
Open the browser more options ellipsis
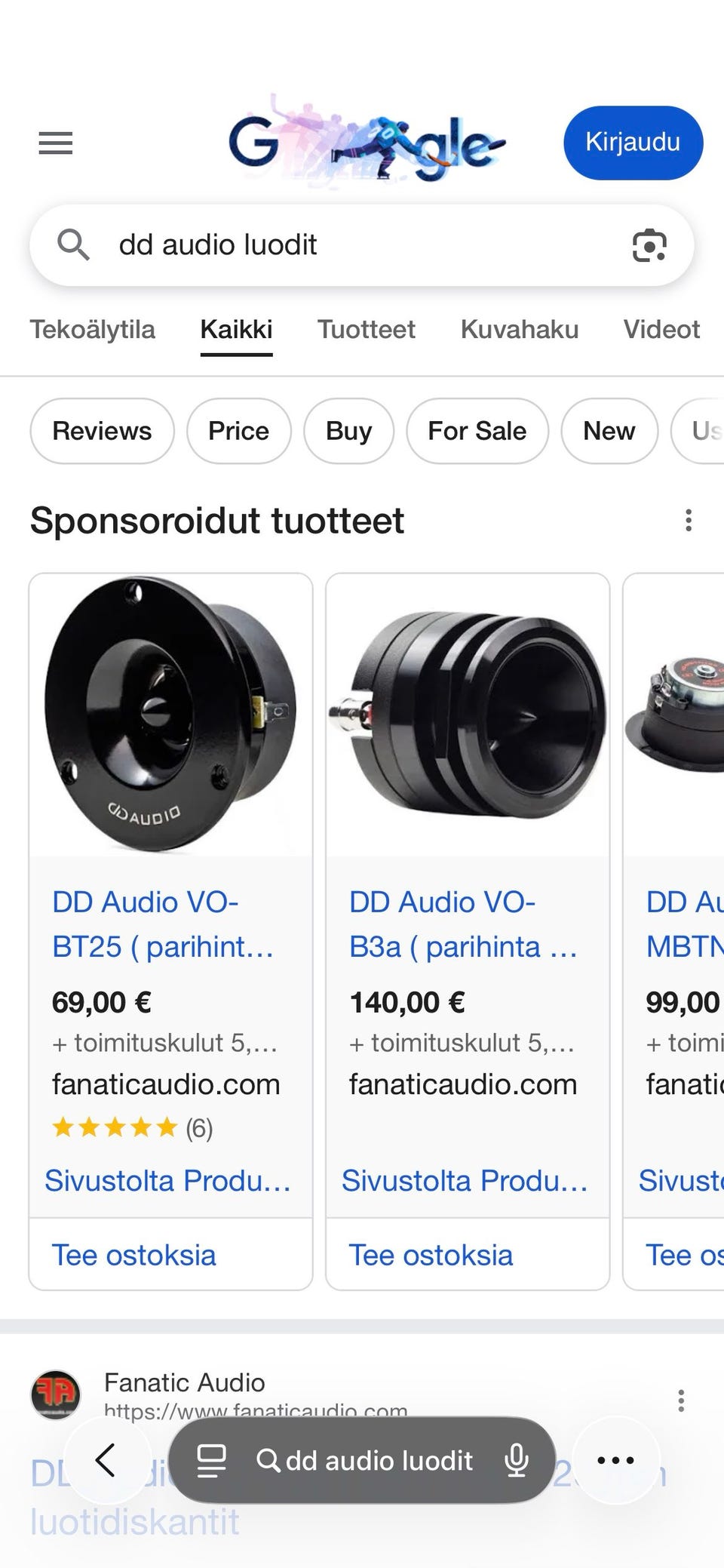click(x=615, y=1460)
